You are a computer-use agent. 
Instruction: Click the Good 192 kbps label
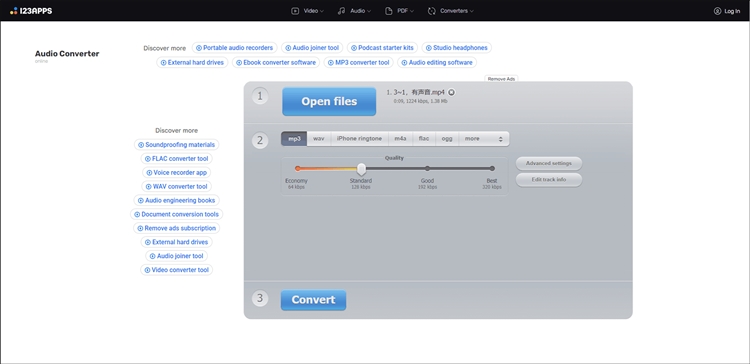pos(427,184)
